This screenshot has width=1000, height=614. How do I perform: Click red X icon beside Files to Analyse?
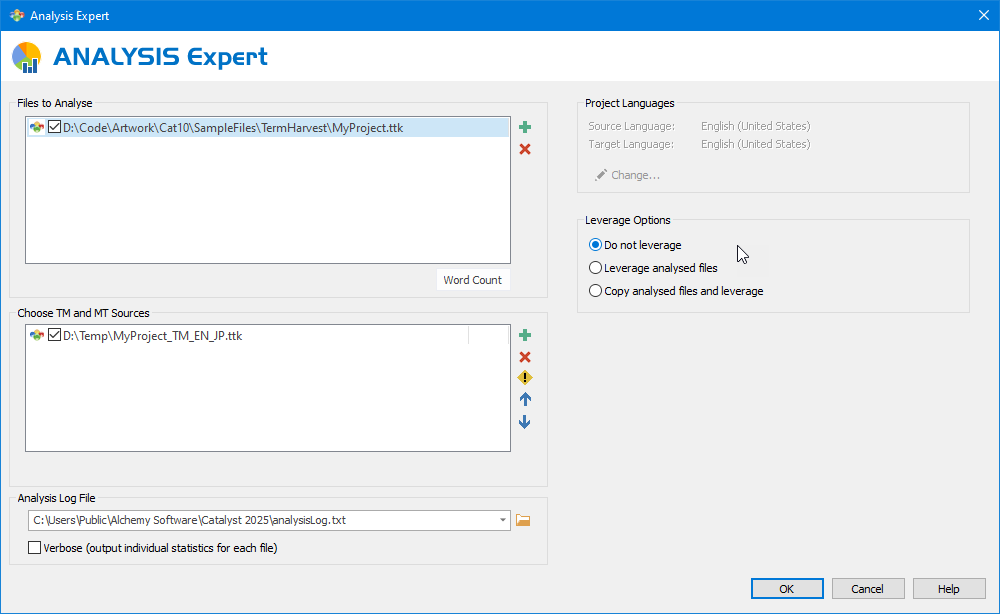[525, 149]
